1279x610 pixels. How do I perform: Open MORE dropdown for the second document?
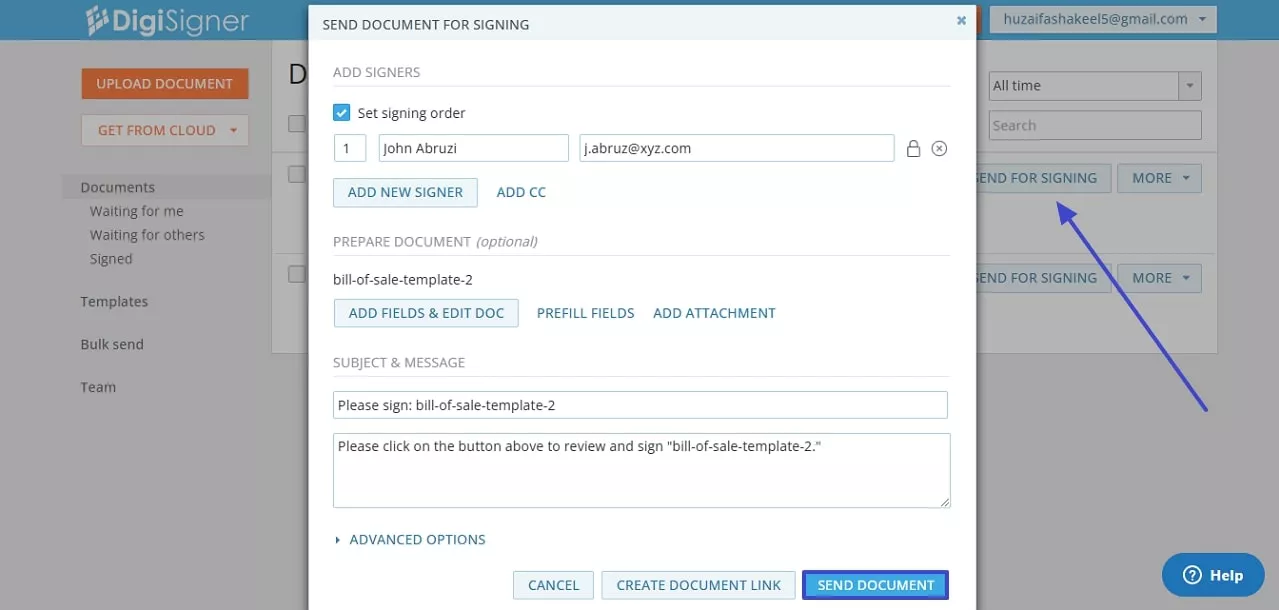(1159, 278)
